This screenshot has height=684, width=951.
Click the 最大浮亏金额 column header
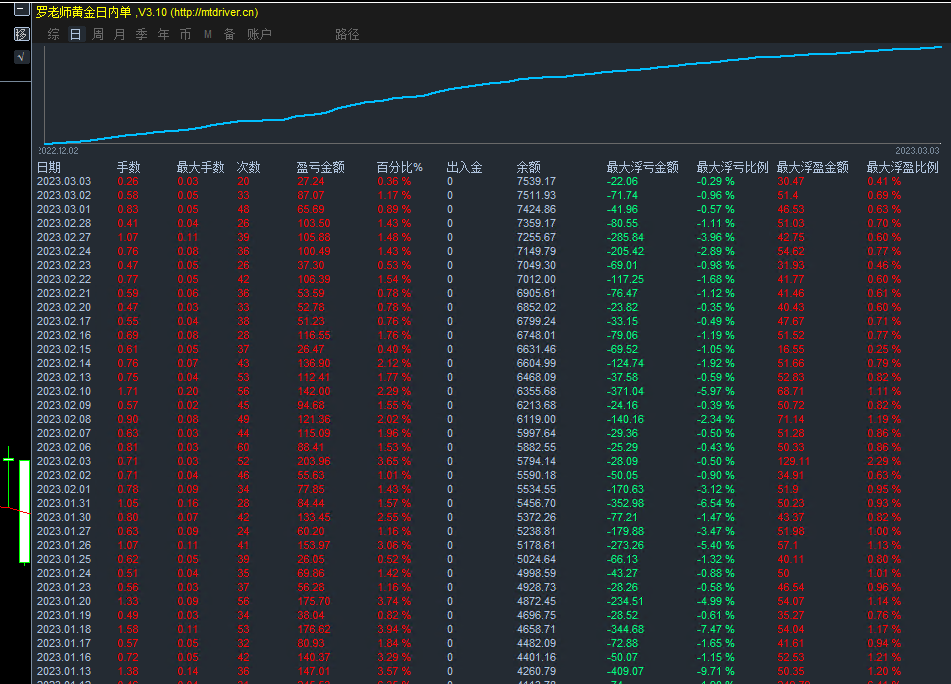coord(643,167)
